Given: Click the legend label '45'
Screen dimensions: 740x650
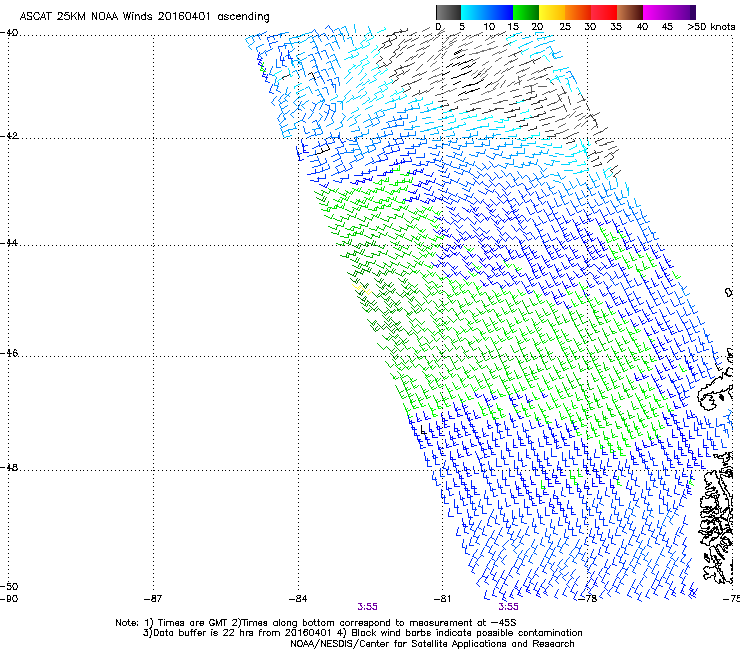Looking at the screenshot, I should [666, 27].
